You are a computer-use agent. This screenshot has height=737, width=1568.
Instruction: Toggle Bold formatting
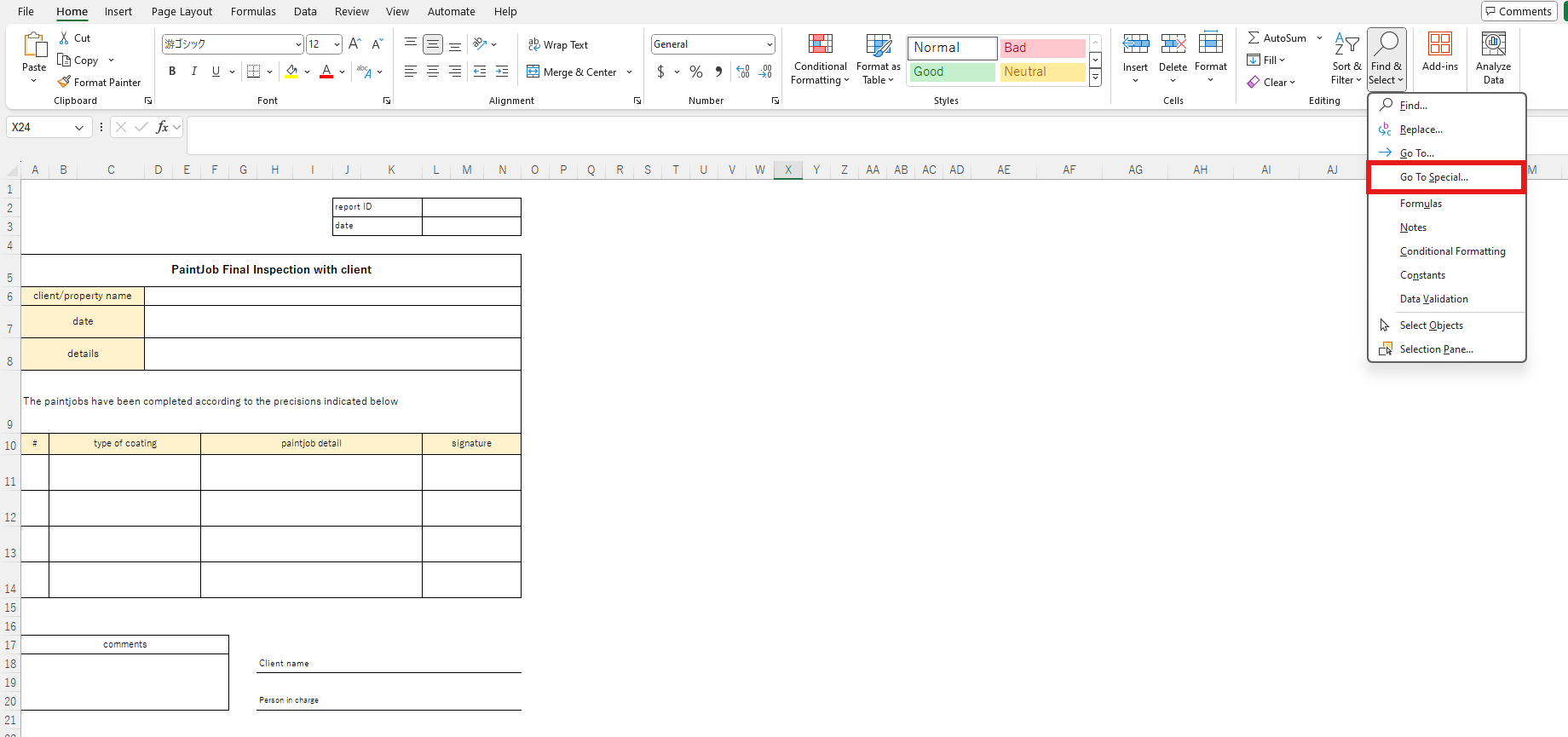point(172,72)
